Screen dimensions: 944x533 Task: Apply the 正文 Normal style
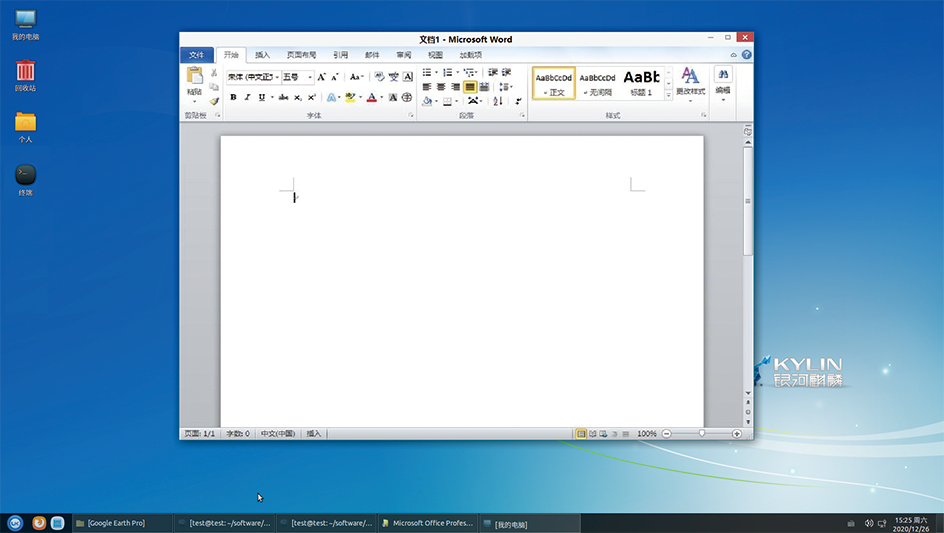tap(554, 83)
